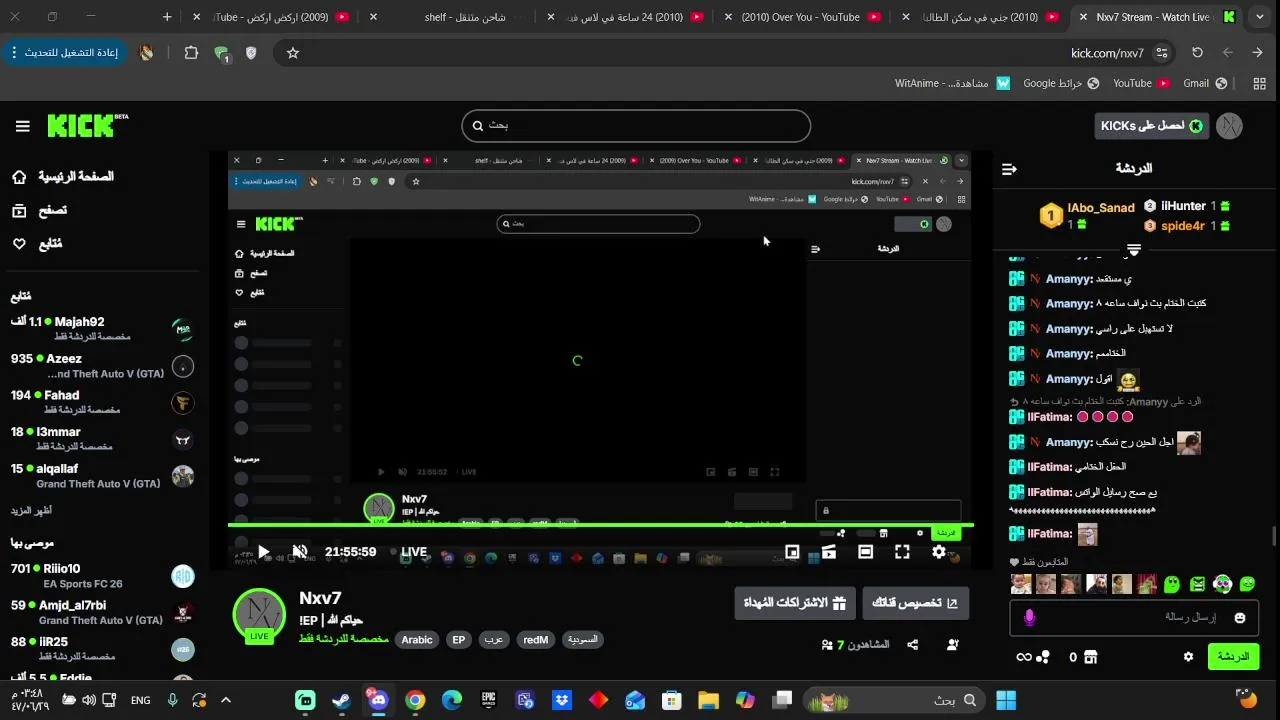The height and width of the screenshot is (720, 1280).
Task: Select the السعودية tag
Action: [x=582, y=640]
